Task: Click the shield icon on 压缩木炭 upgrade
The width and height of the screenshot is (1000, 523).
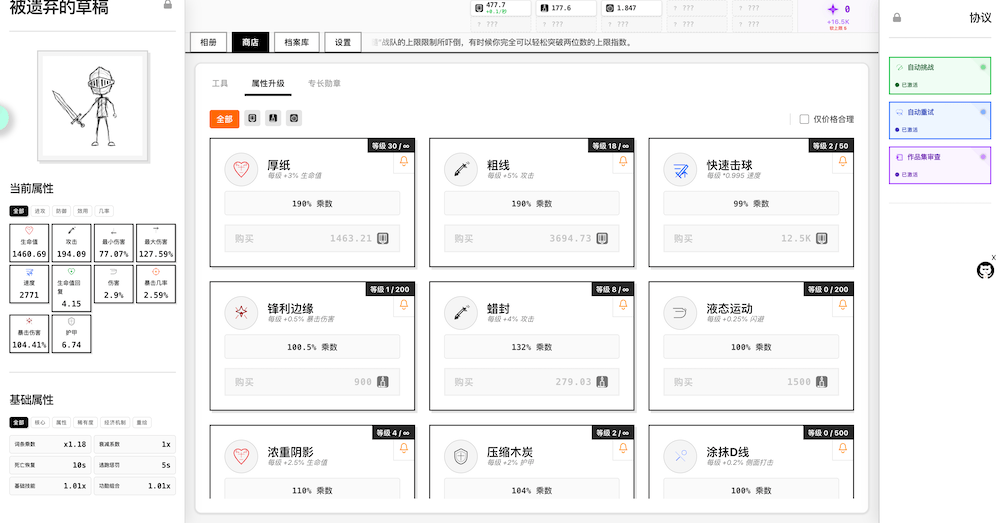Action: pos(460,456)
